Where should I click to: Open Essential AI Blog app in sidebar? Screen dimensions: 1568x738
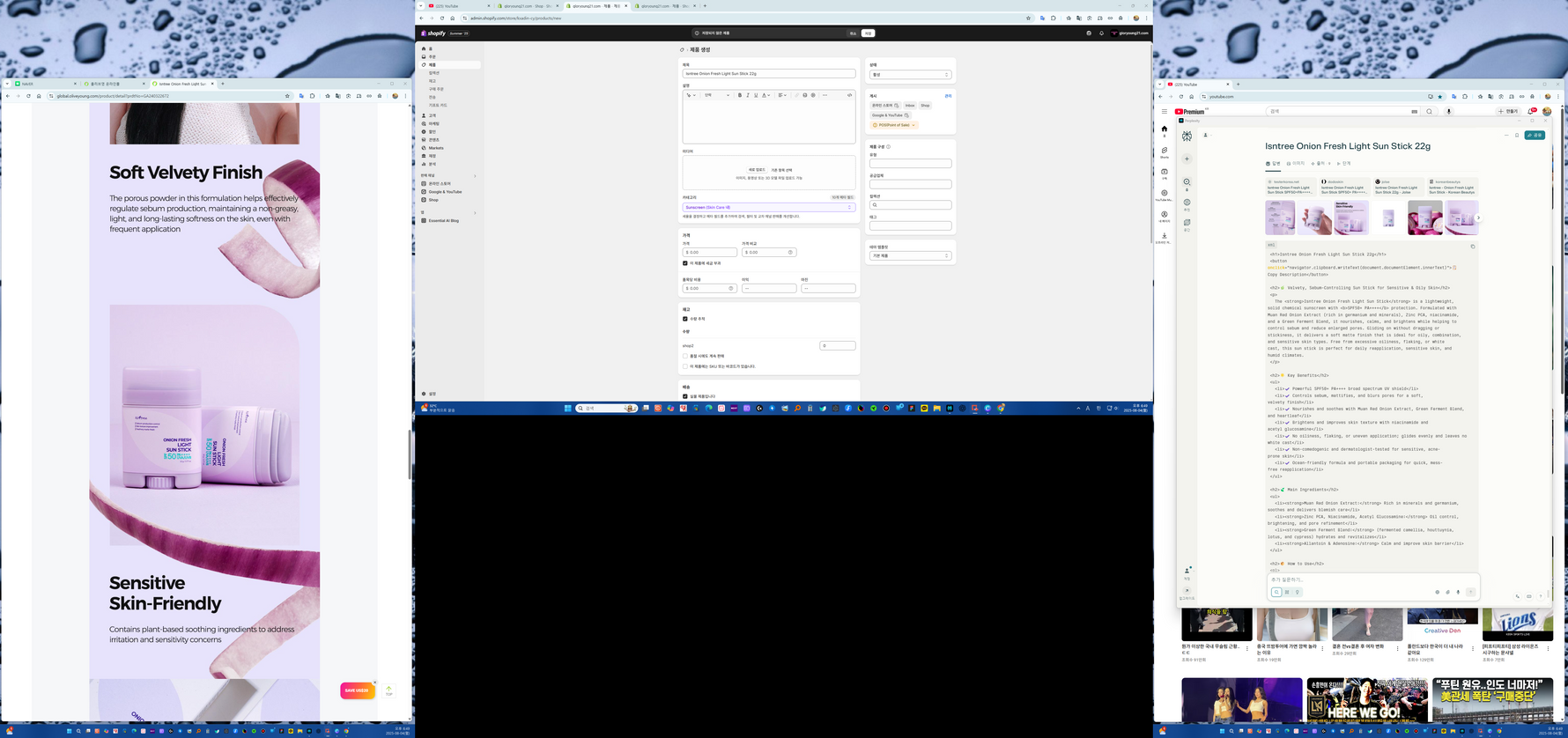click(x=450, y=220)
